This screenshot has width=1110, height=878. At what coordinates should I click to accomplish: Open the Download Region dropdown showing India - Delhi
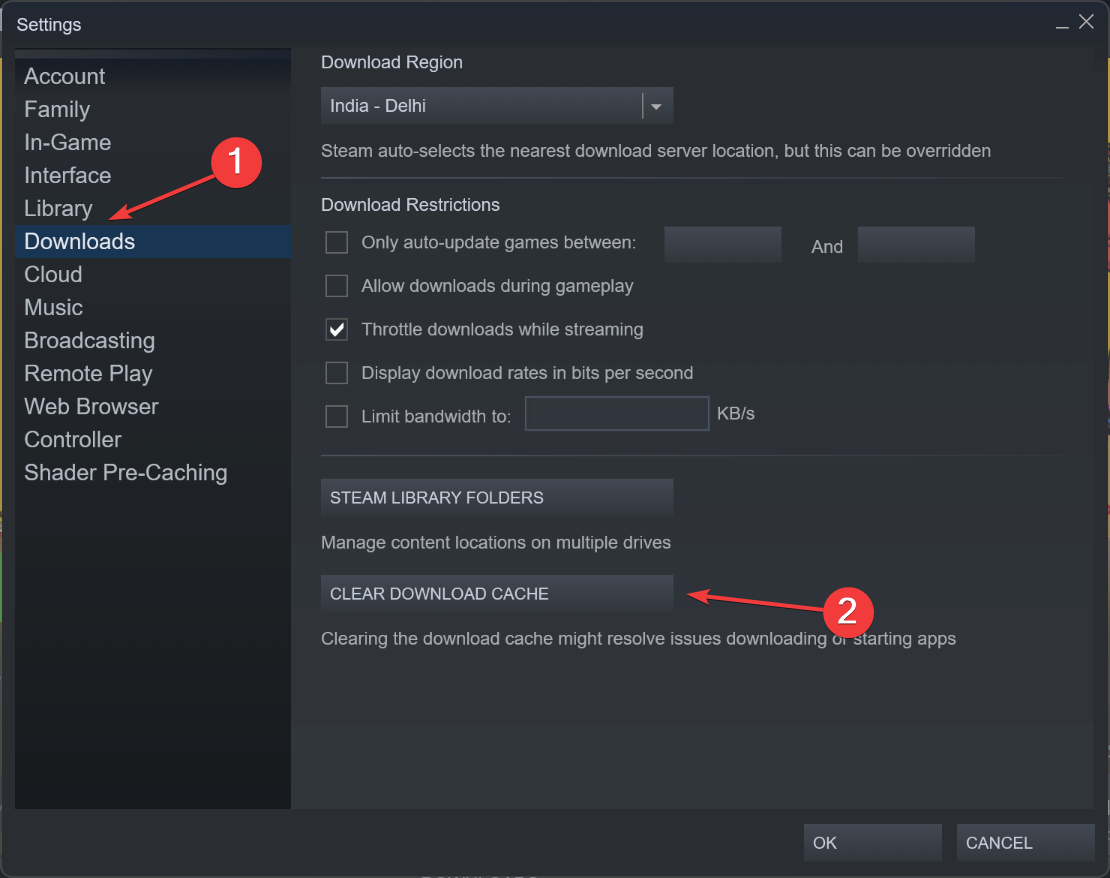click(496, 106)
